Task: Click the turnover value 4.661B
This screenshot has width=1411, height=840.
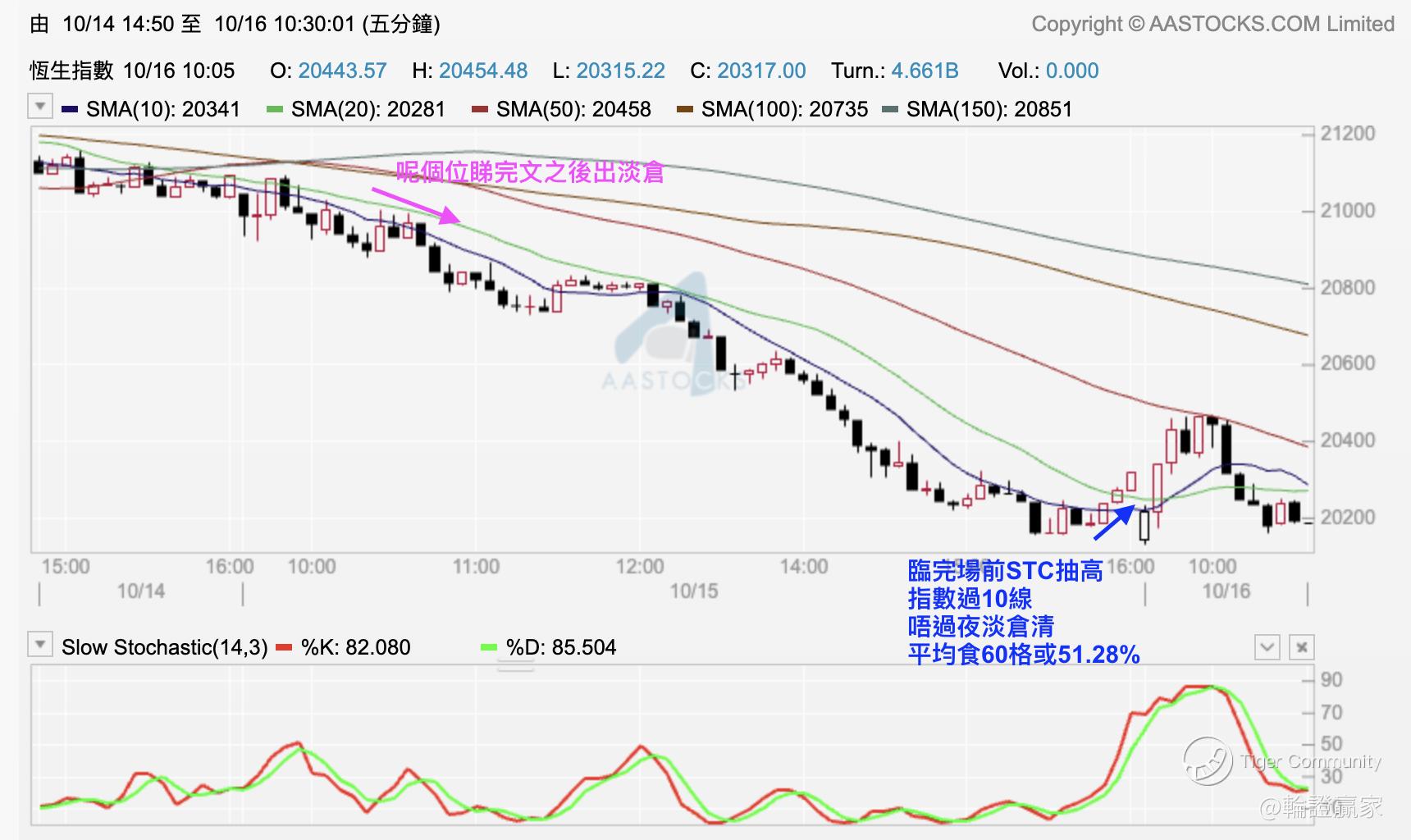Action: tap(925, 71)
